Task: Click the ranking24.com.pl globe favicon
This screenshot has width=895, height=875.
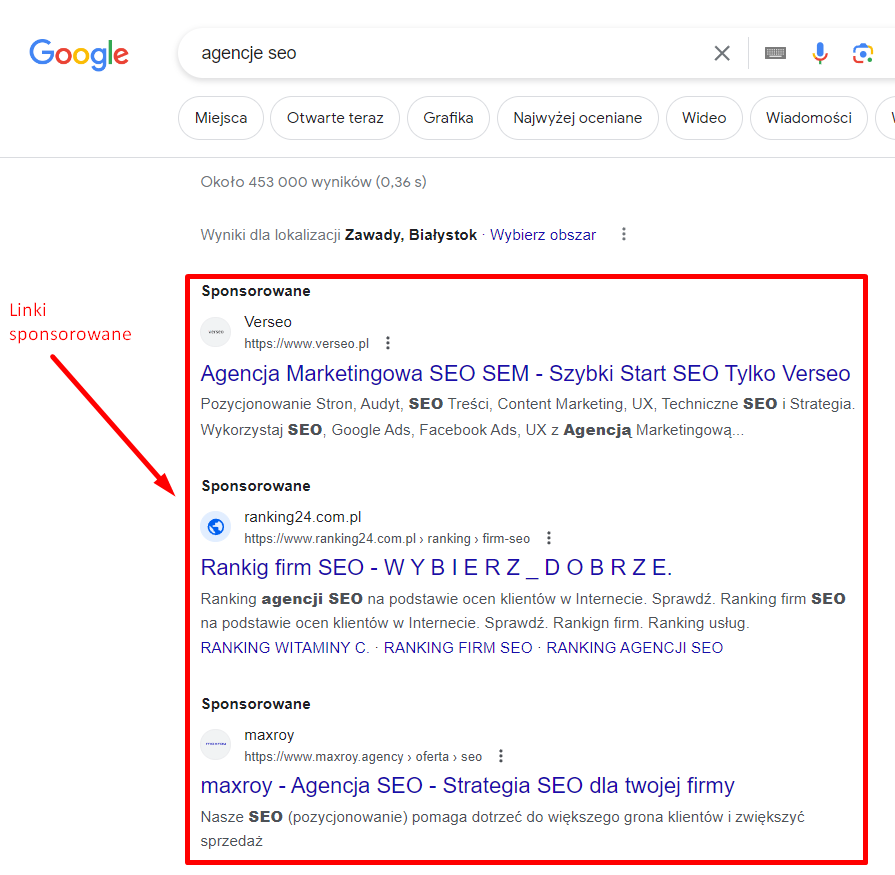Action: 216,526
